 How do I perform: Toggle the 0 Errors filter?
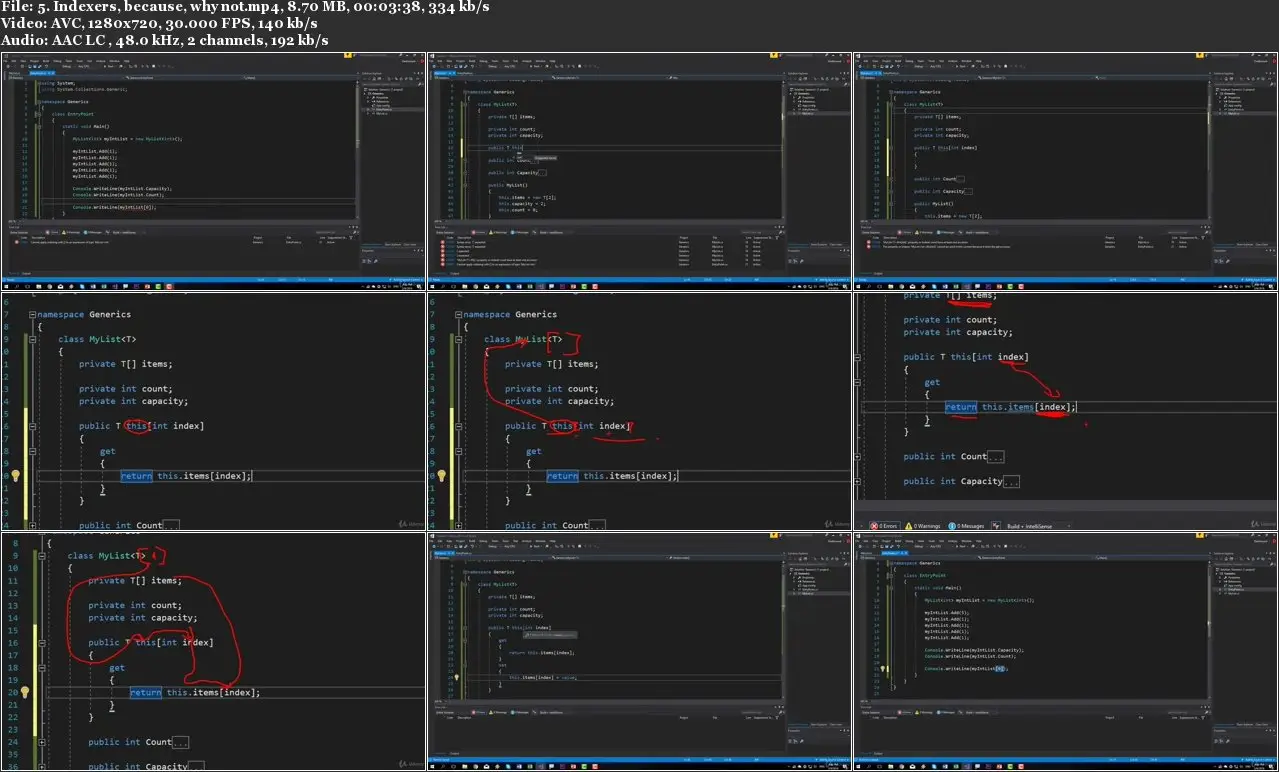[x=885, y=525]
